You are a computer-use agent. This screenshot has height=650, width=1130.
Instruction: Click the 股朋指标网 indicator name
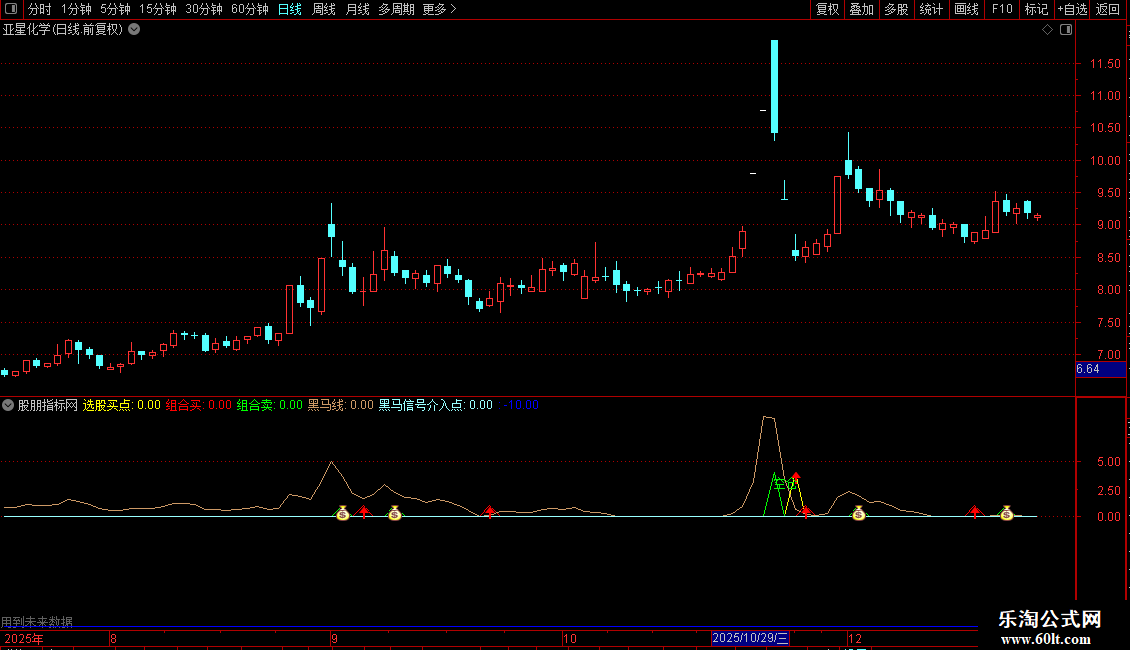pyautogui.click(x=48, y=405)
